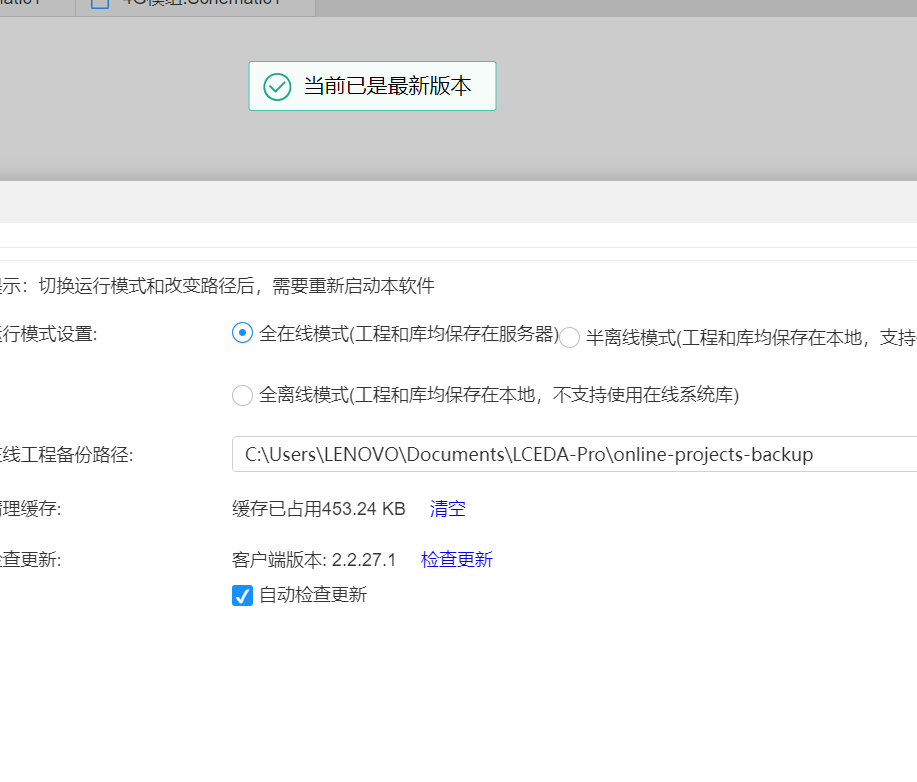Open the partially visible leftmost tab
The width and height of the screenshot is (917, 782).
36,4
